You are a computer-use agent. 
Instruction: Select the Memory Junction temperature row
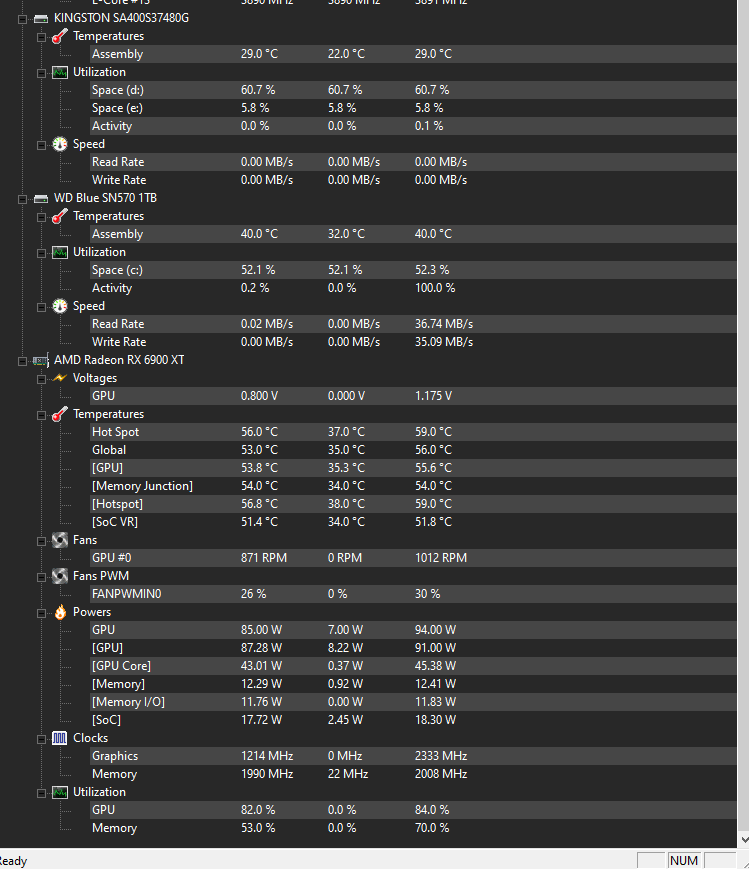click(142, 486)
